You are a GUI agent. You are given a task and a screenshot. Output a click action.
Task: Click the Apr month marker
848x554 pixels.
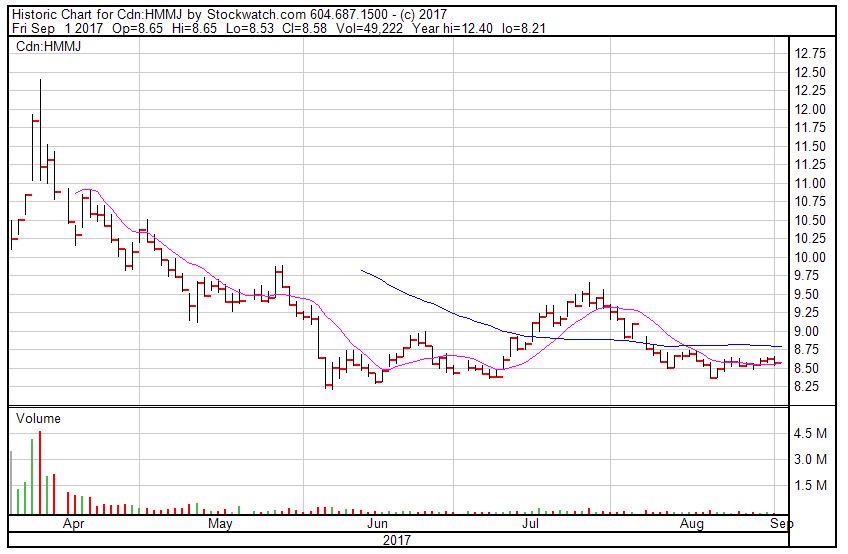tap(73, 523)
